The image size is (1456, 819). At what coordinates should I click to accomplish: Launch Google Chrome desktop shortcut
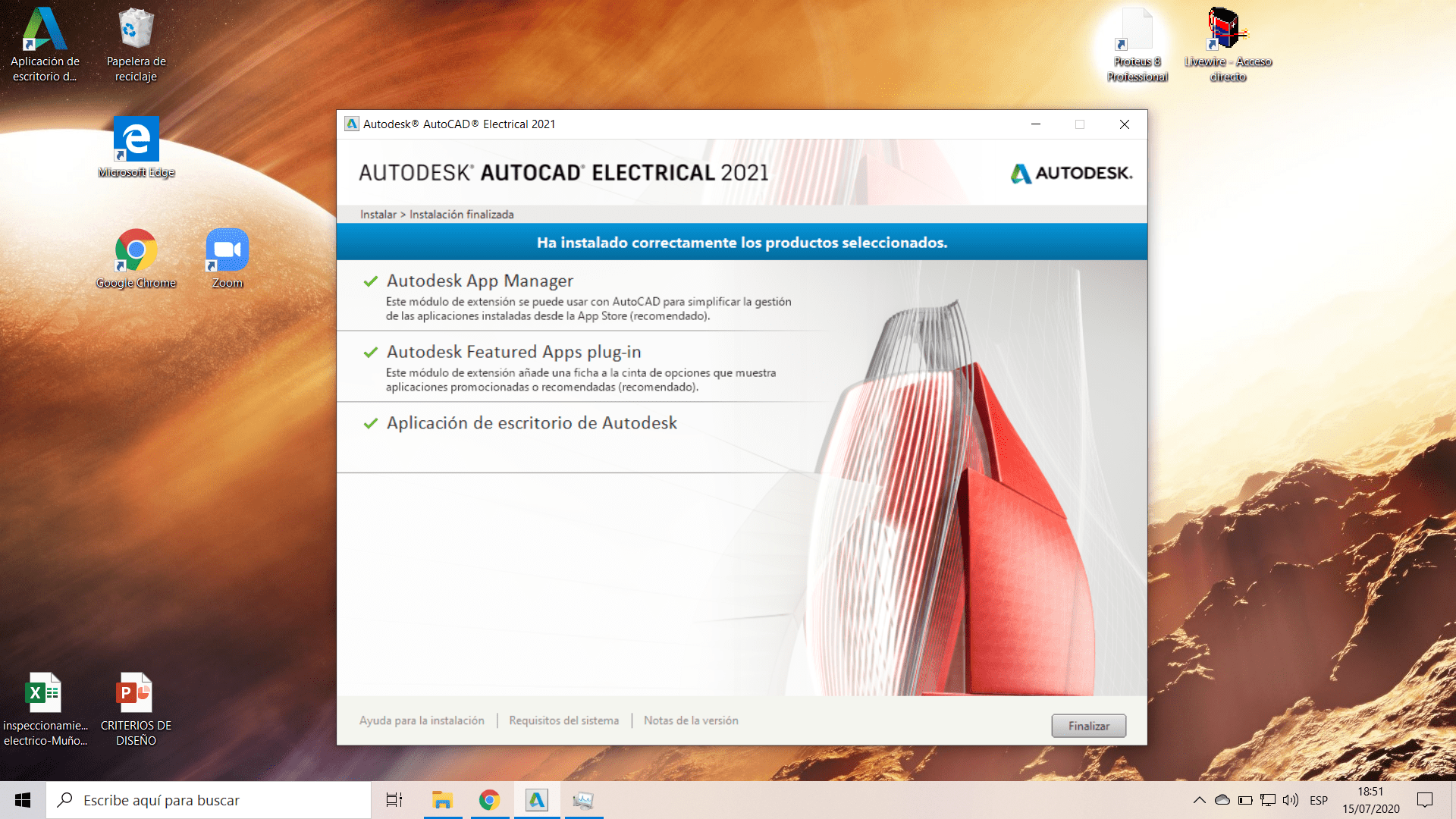(x=136, y=258)
